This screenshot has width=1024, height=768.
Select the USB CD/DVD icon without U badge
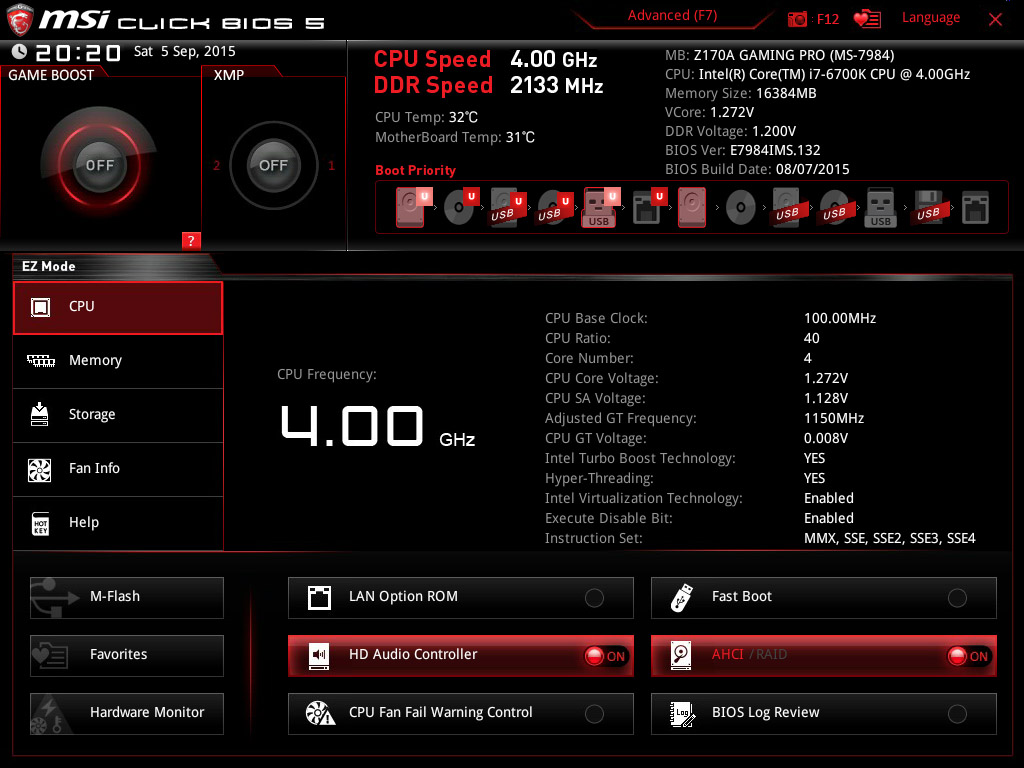[x=834, y=208]
